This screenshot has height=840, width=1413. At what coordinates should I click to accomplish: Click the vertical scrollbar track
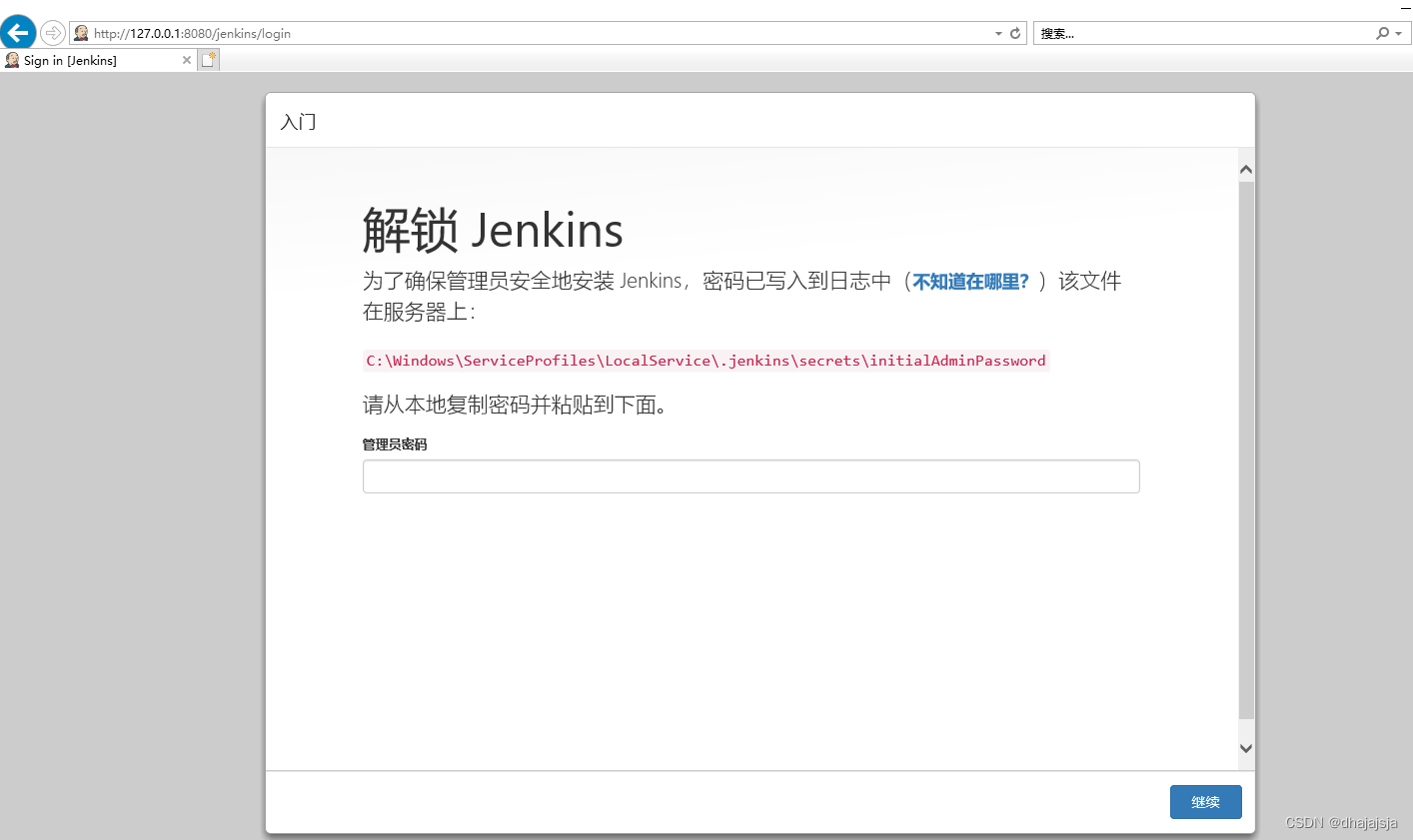(1246, 449)
